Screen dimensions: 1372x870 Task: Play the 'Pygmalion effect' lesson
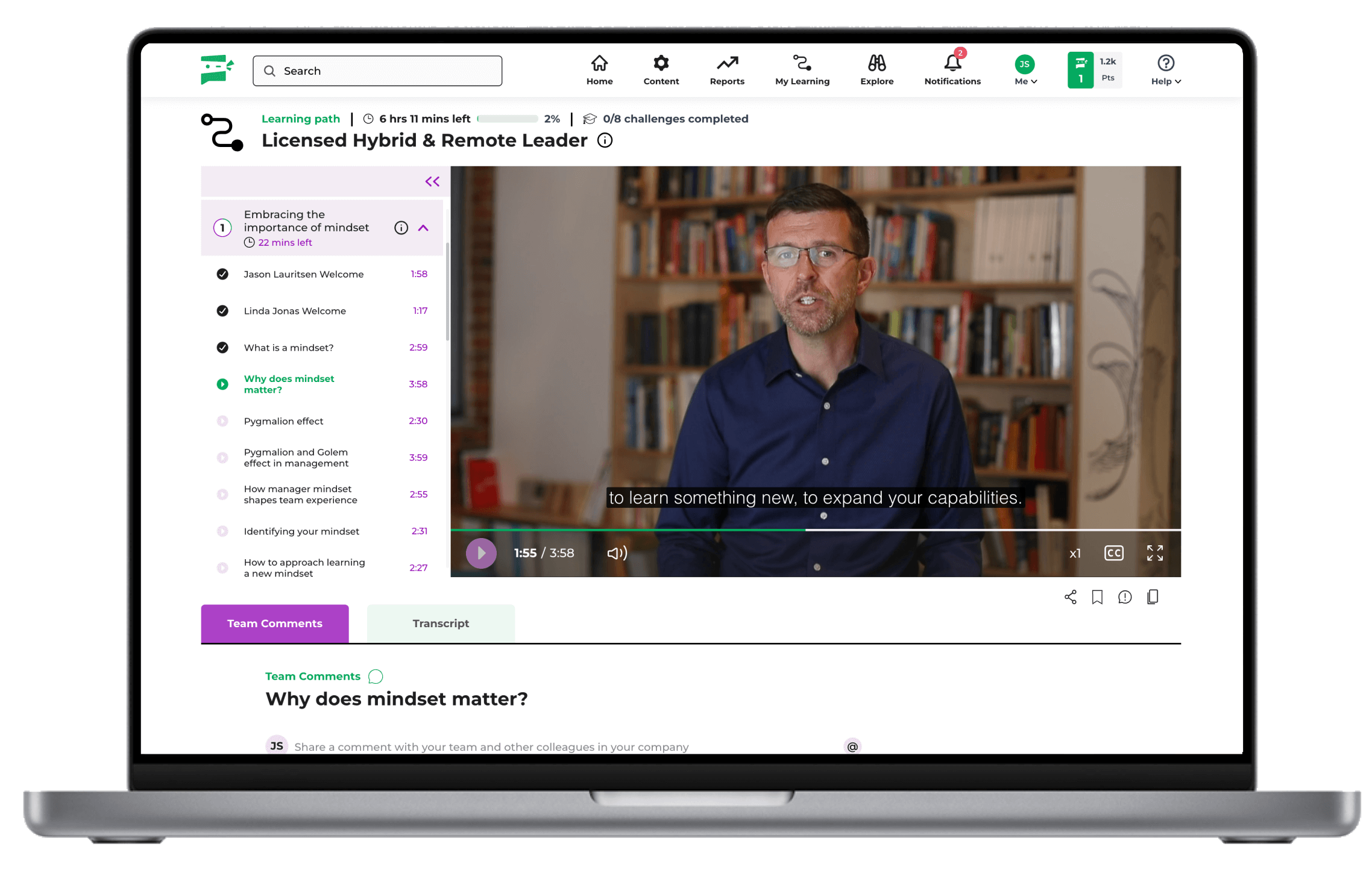coord(283,421)
